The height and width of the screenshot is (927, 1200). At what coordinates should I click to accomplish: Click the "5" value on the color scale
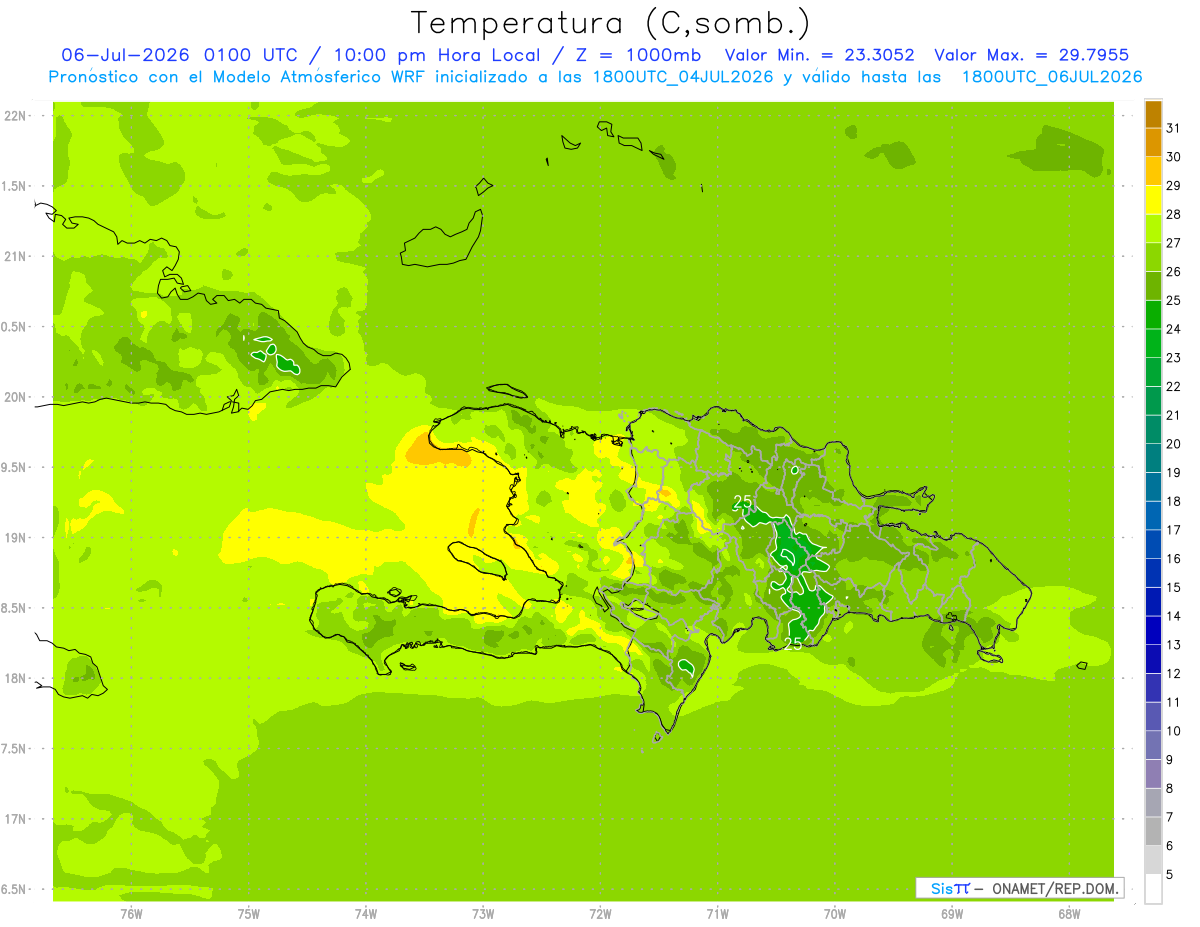tap(1170, 874)
